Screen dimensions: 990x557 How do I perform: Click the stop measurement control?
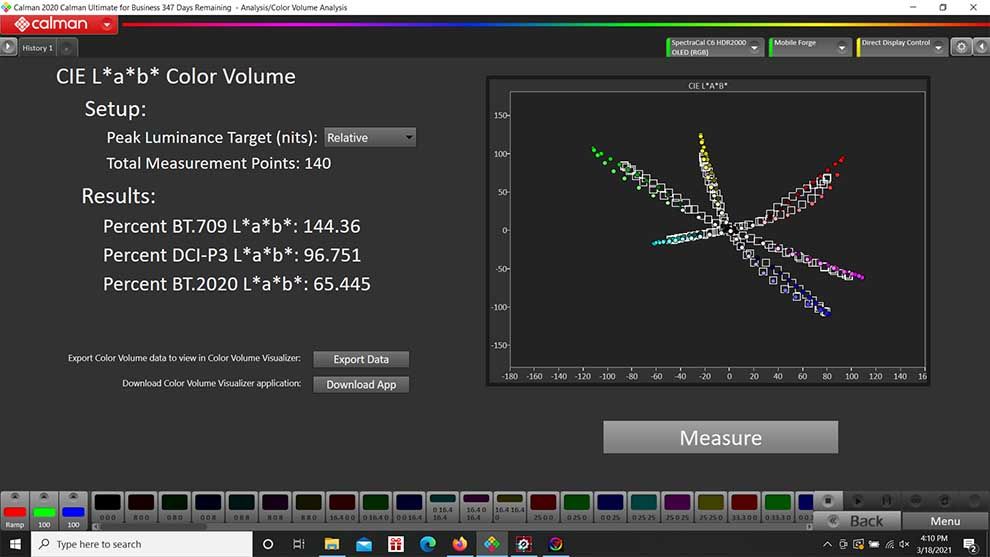[x=828, y=501]
